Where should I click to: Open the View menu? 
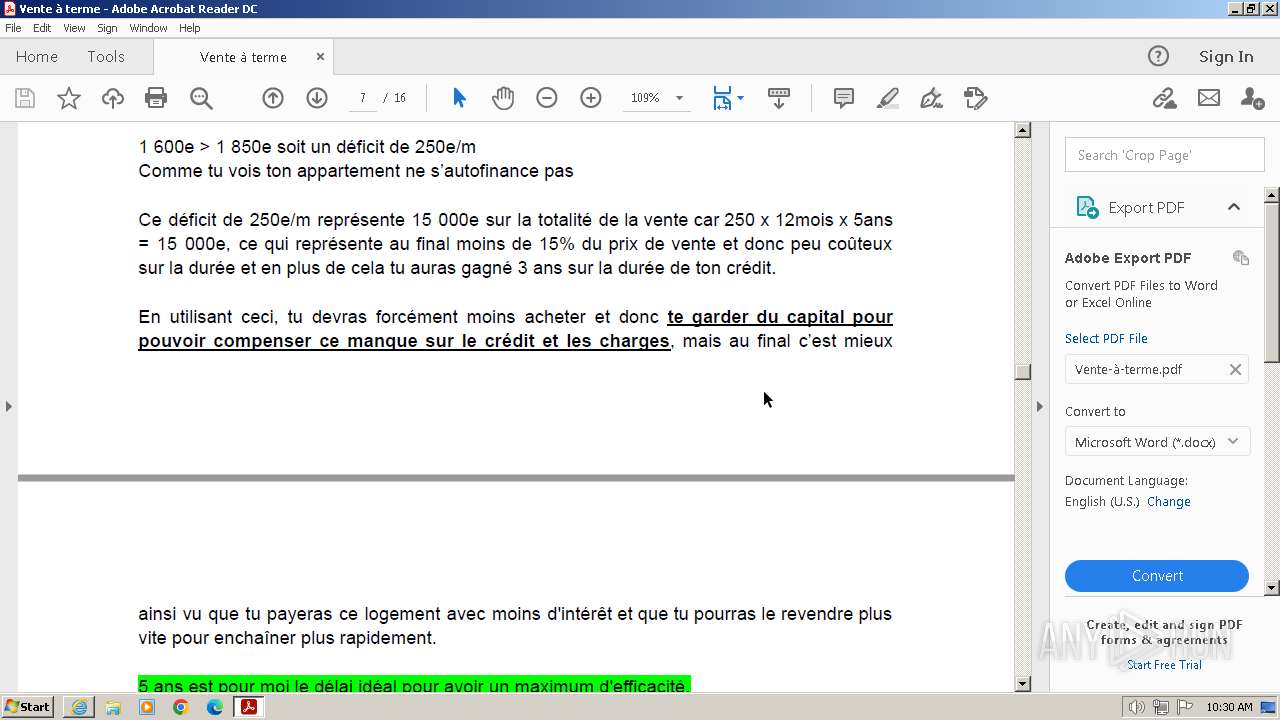74,28
